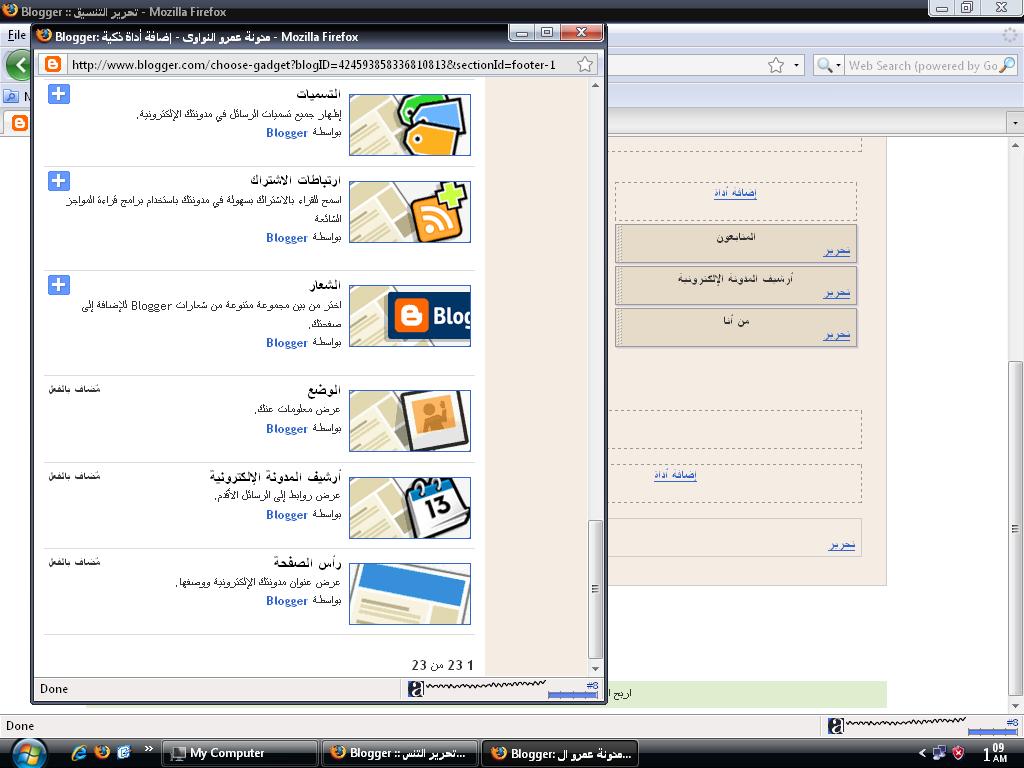Open the Blog Archive calendar gadget thumbnail

pos(409,507)
